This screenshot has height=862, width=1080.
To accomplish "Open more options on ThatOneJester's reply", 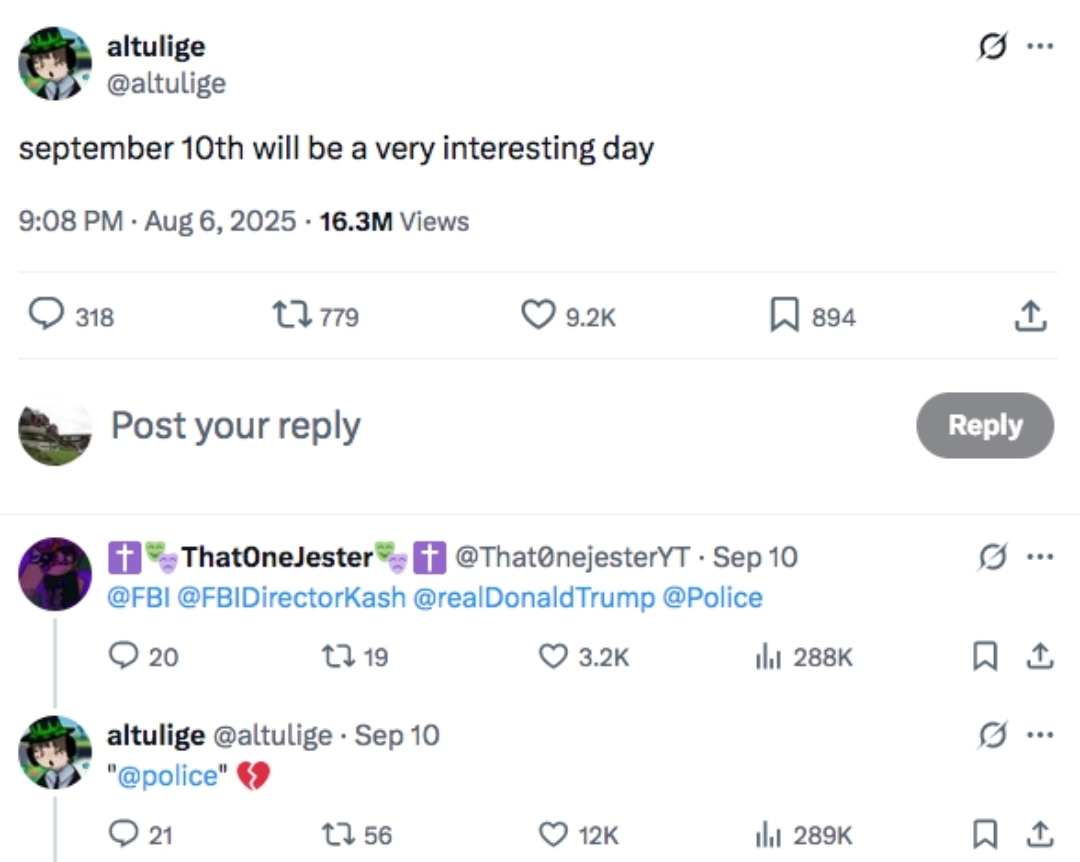I will click(1040, 557).
